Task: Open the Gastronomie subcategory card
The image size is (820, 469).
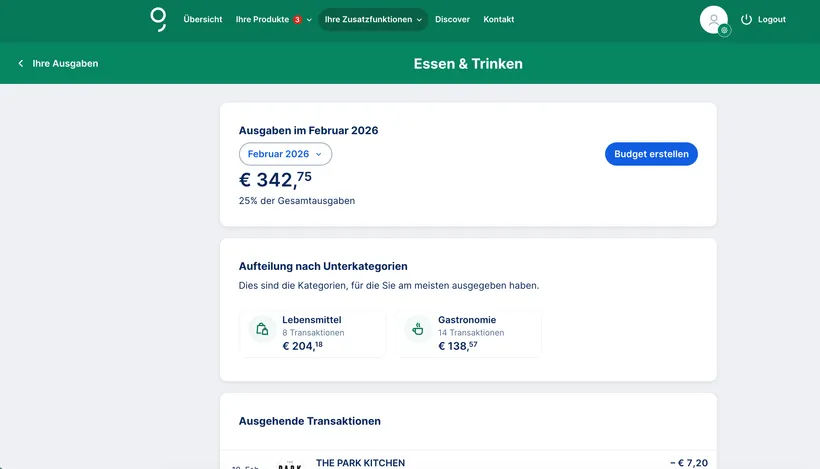Action: pyautogui.click(x=468, y=333)
